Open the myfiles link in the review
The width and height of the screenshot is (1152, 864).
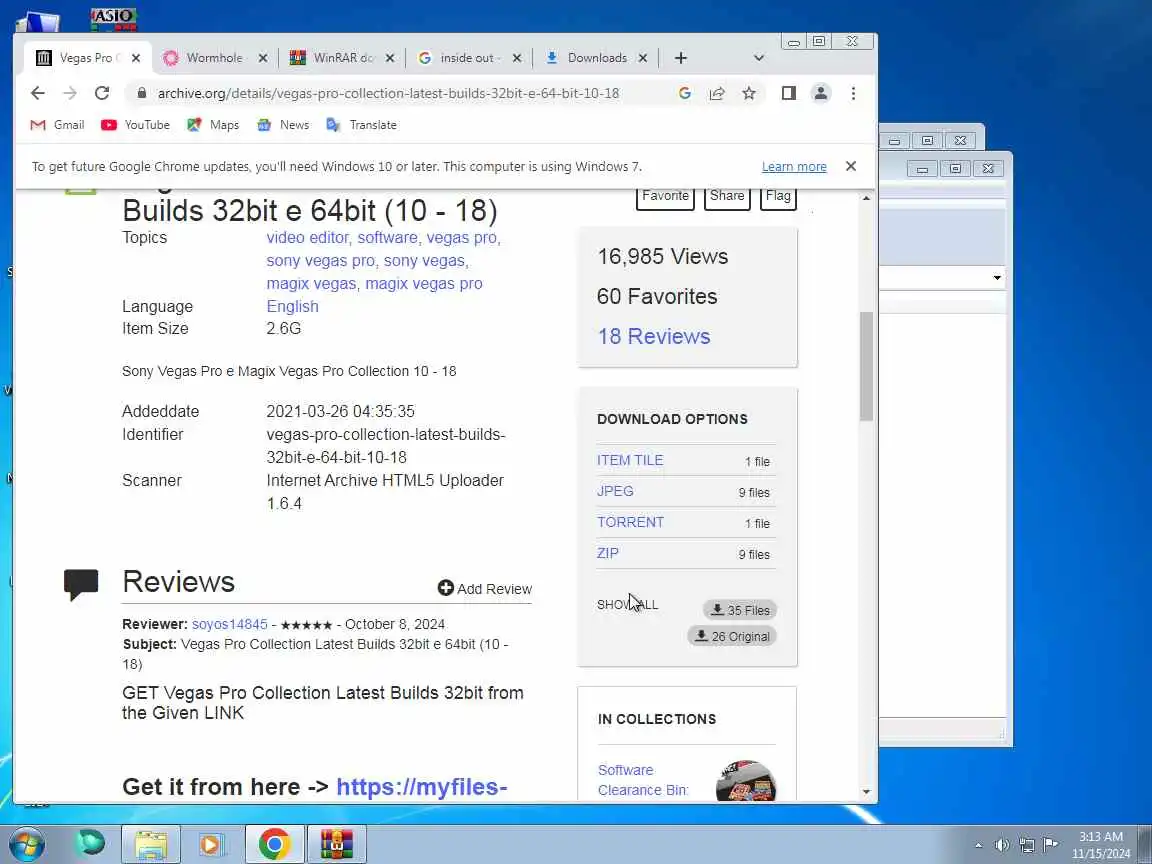422,786
